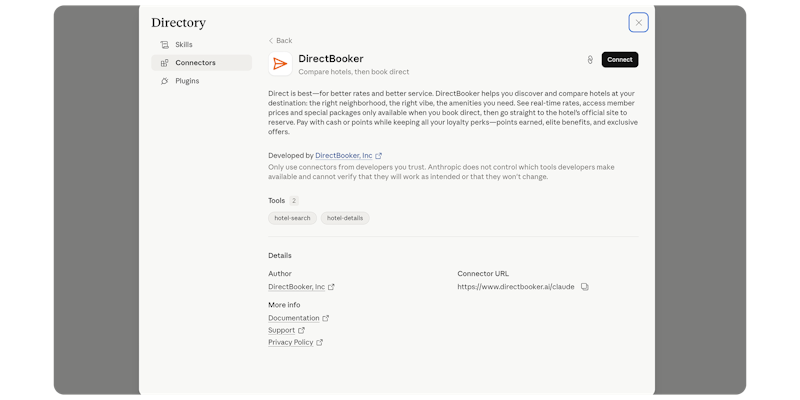Click the Directory heading
The width and height of the screenshot is (800, 400).
click(179, 23)
